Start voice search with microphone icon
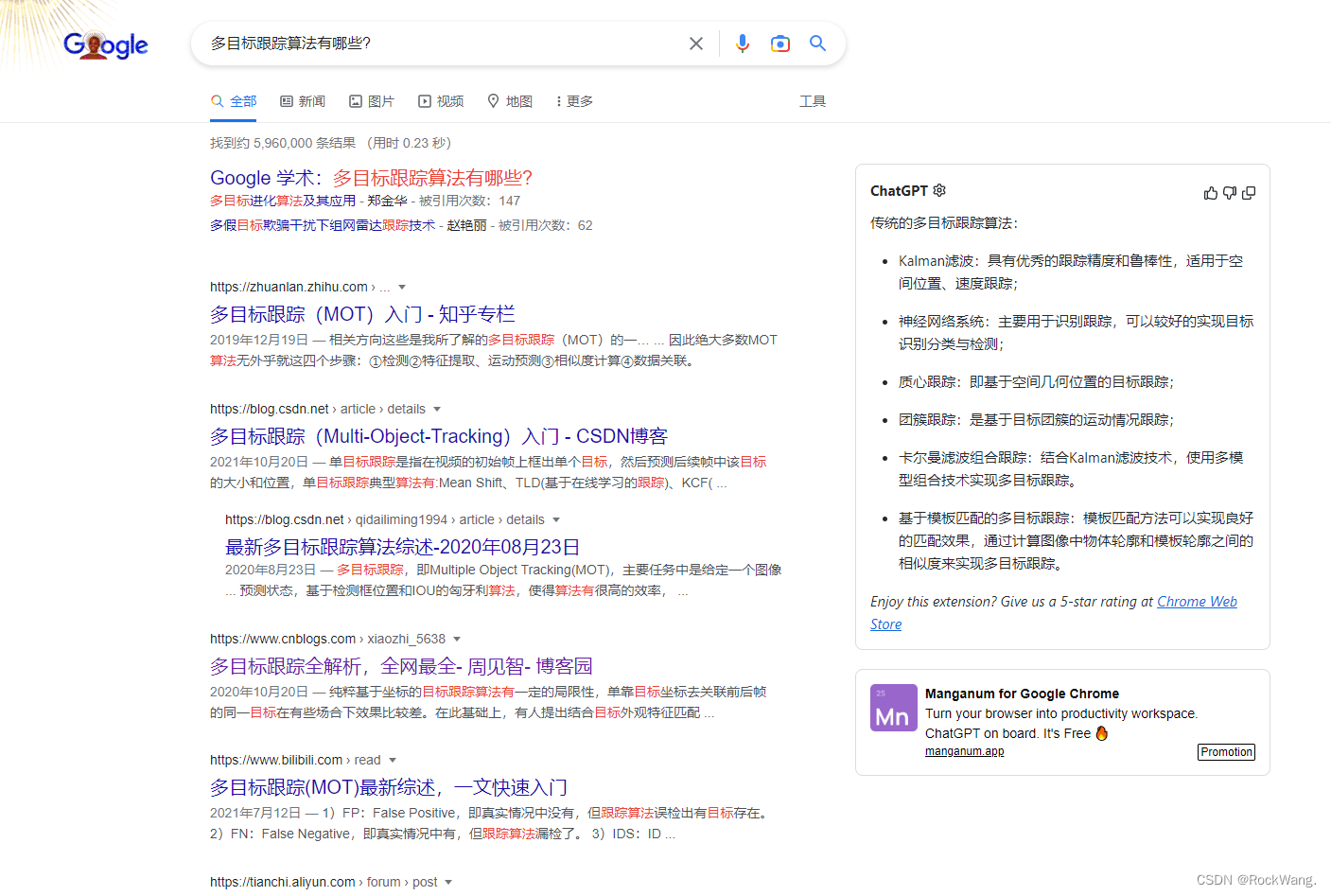The height and width of the screenshot is (896, 1331). [743, 44]
